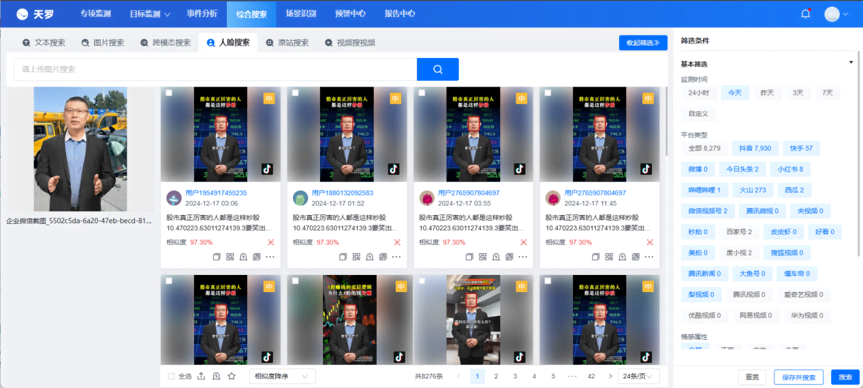Screen dimensions: 863x388
Task: Select the 自定义 time filter
Action: [698, 114]
